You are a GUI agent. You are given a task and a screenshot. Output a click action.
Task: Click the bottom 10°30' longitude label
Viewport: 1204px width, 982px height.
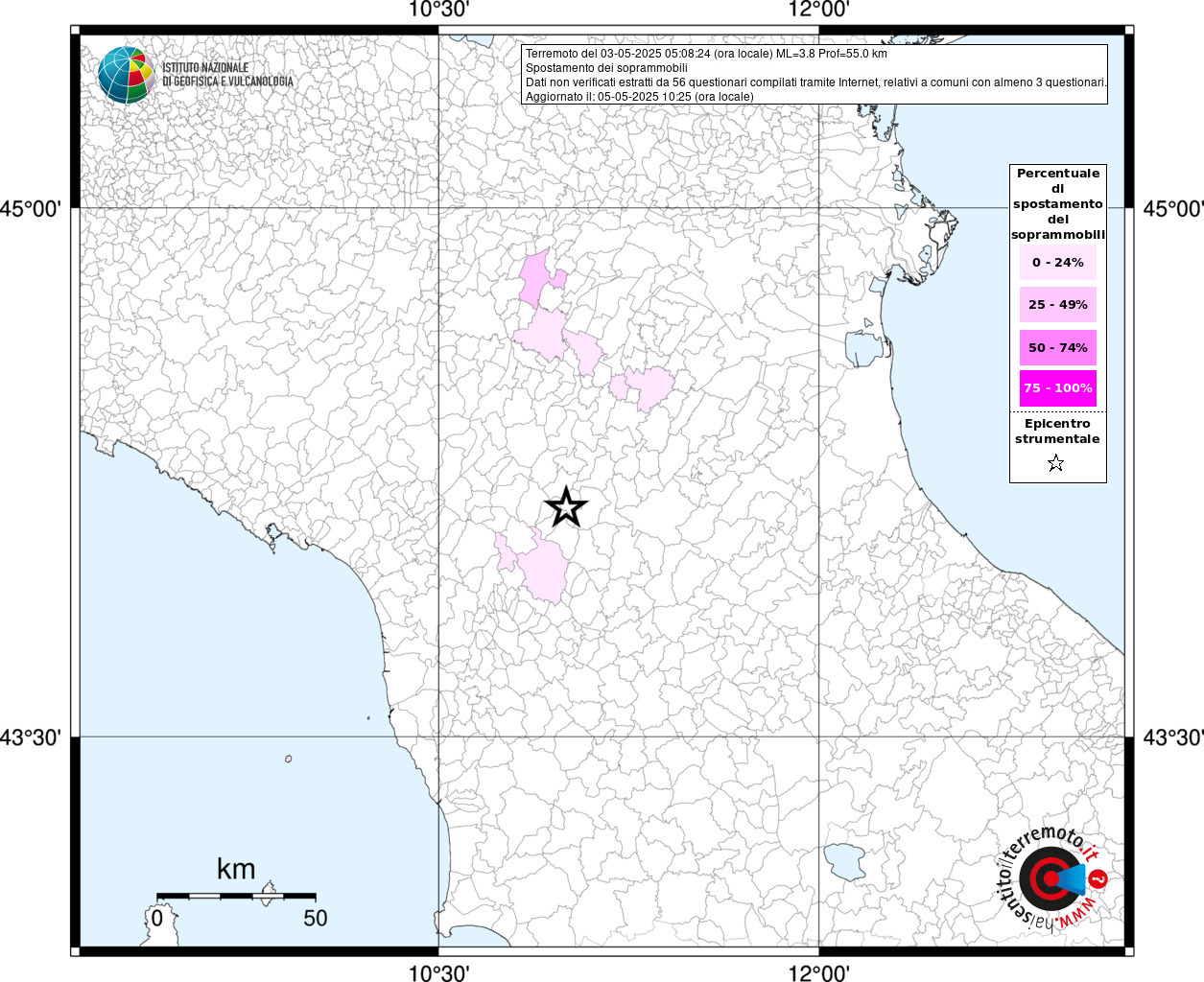(438, 972)
